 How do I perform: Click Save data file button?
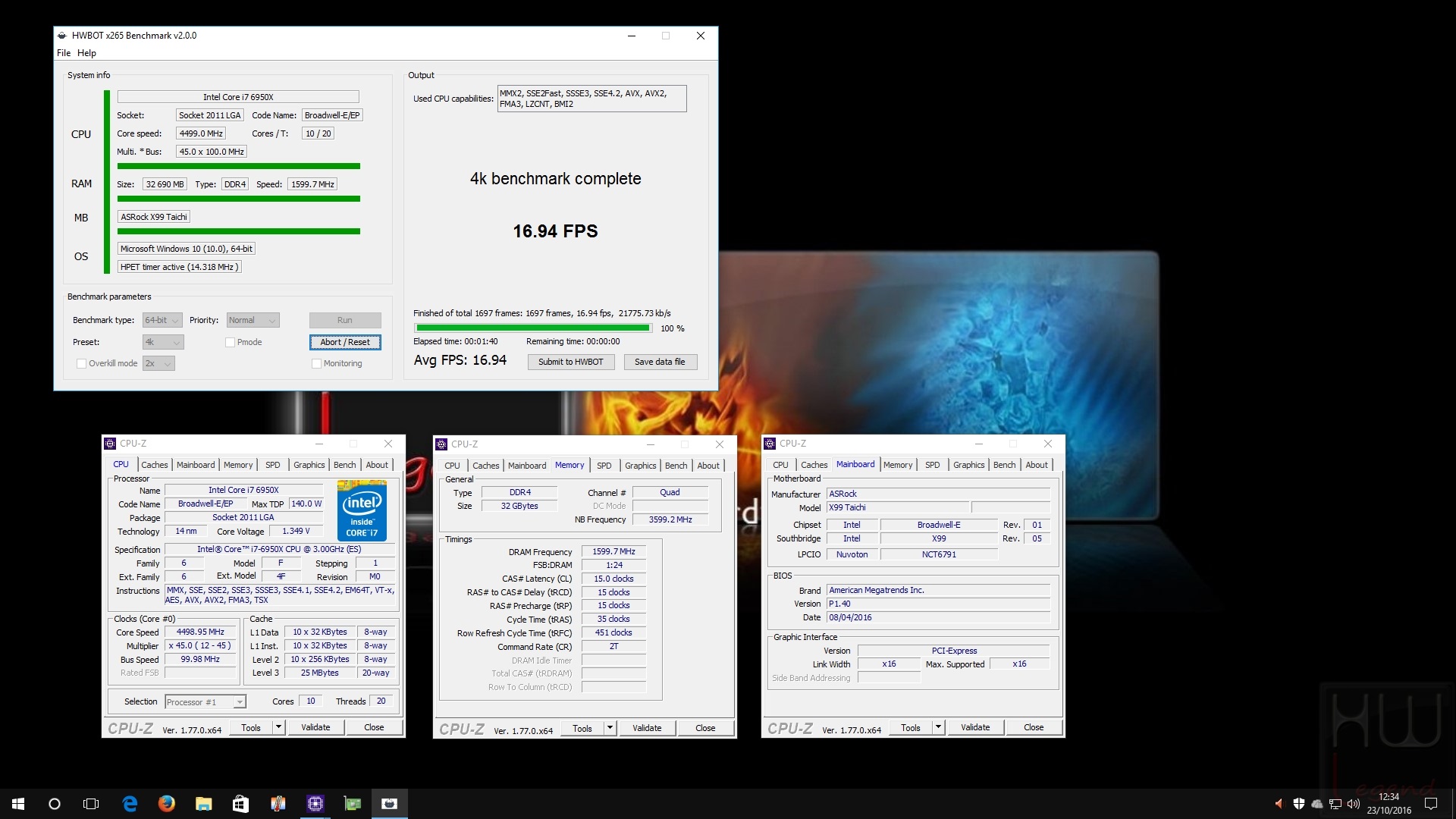(660, 362)
